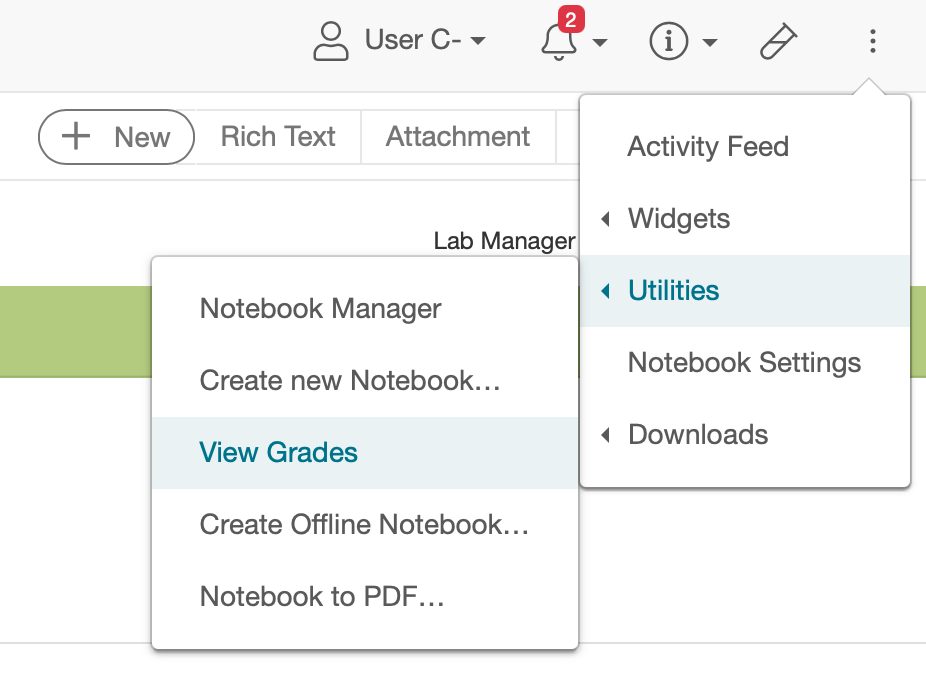Expand the info menu dropdown arrow

[709, 42]
